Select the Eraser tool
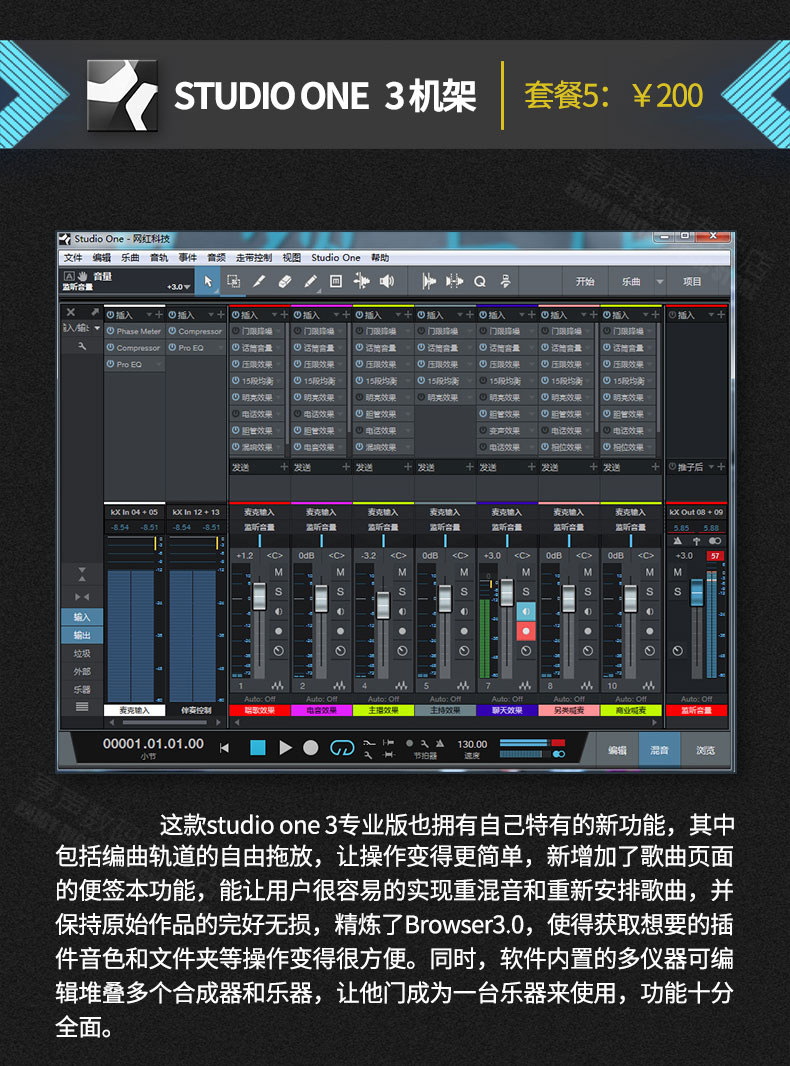Viewport: 790px width, 1066px height. pyautogui.click(x=285, y=281)
